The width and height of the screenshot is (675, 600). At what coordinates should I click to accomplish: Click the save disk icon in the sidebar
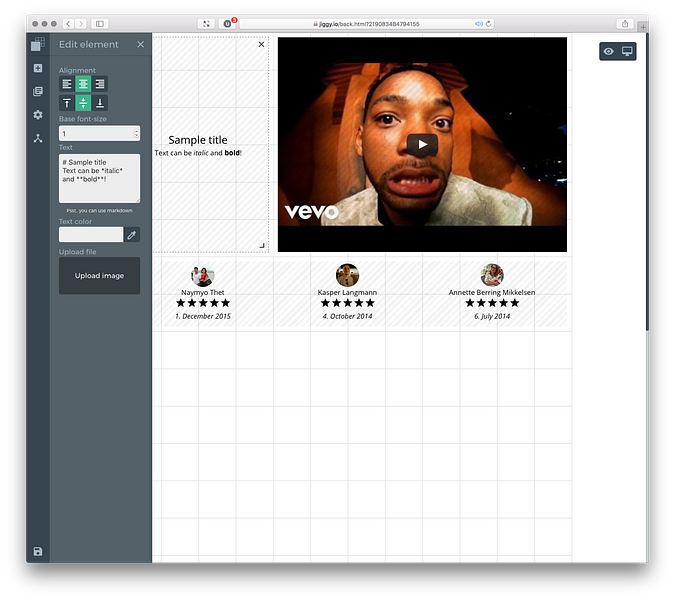point(38,551)
